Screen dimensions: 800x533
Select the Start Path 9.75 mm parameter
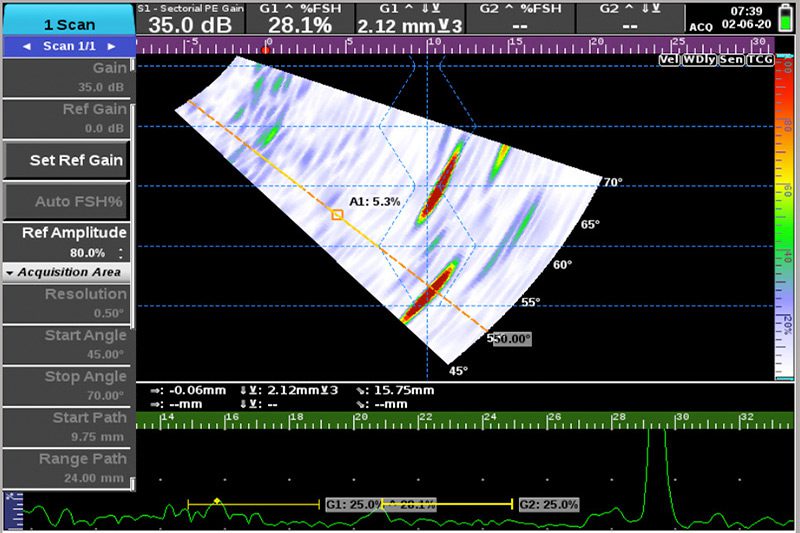click(67, 427)
